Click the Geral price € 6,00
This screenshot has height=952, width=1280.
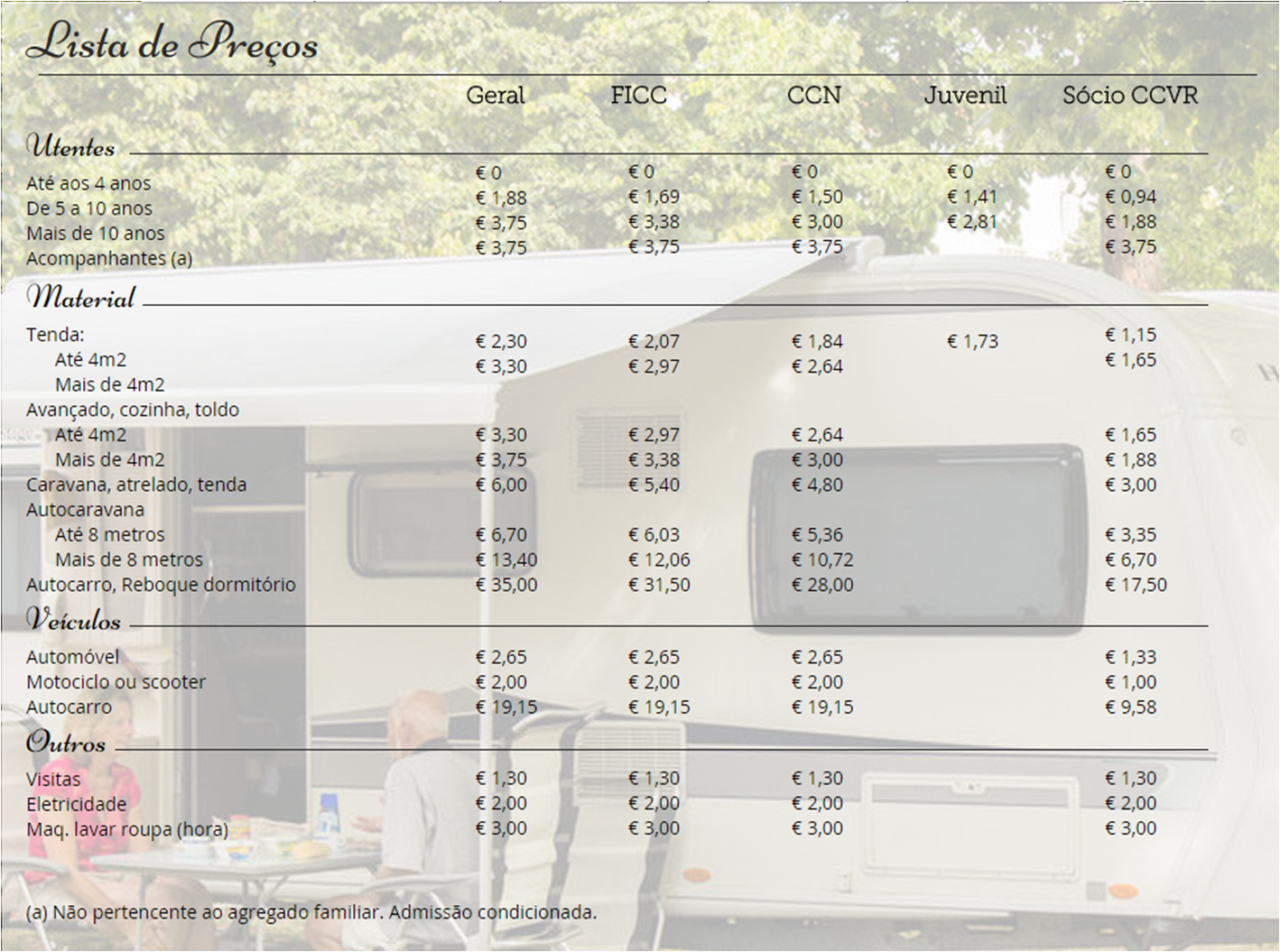pos(501,485)
